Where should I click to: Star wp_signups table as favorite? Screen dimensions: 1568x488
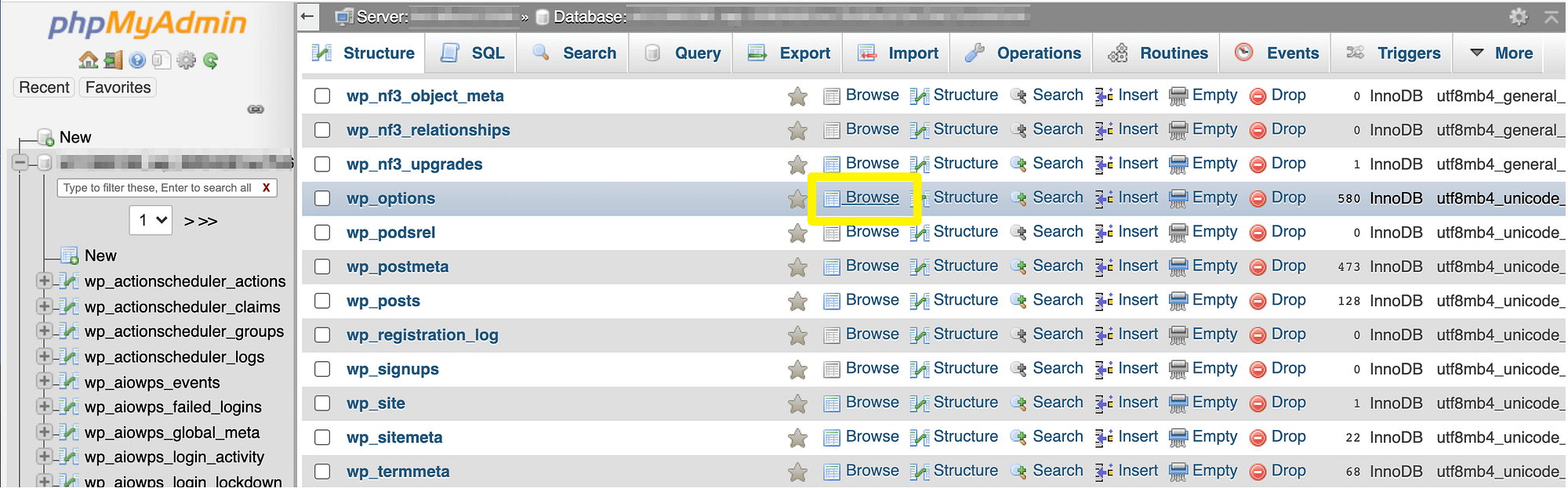pos(797,370)
